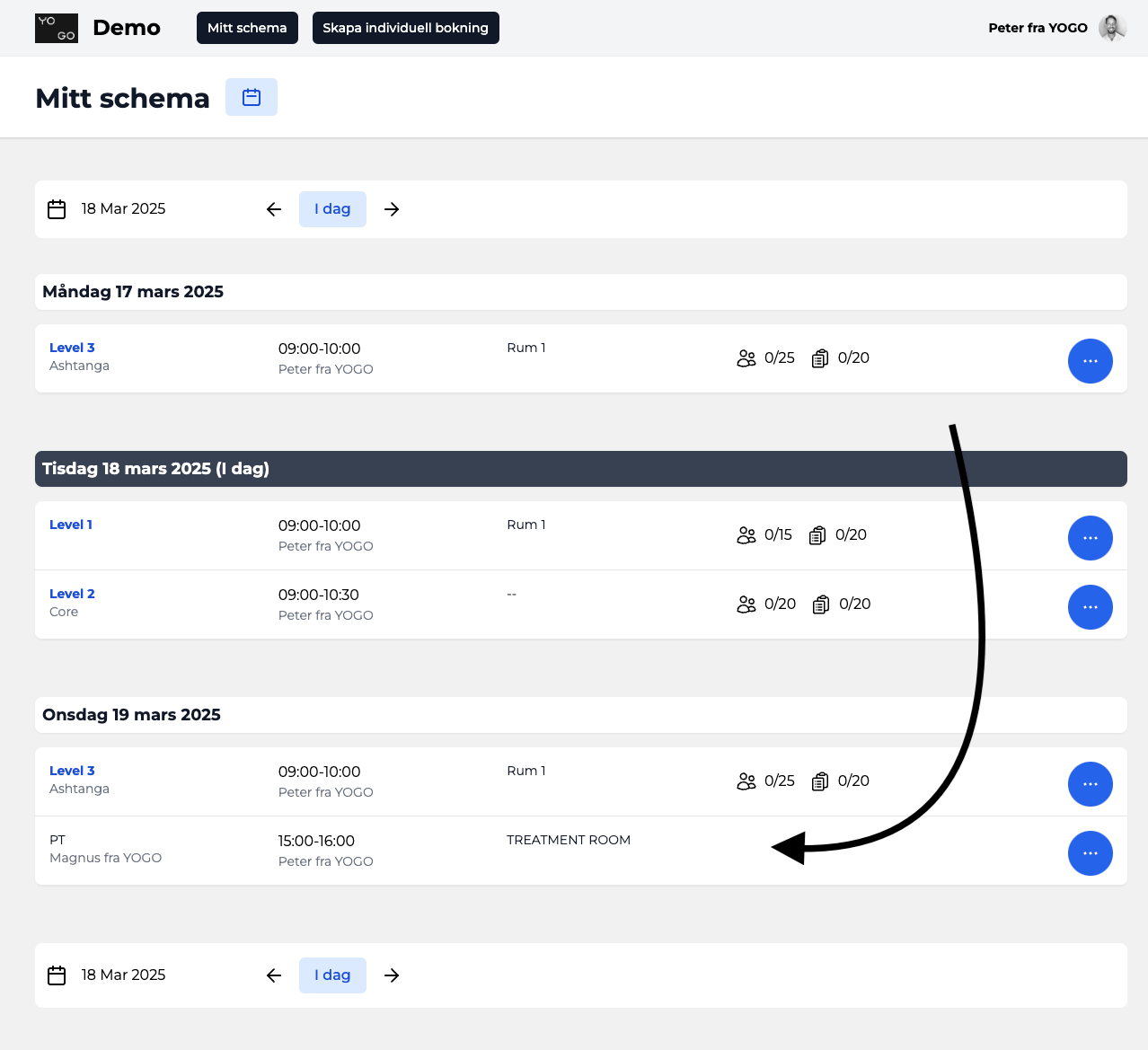Go to next week with top right arrow
1148x1050 pixels.
click(x=392, y=209)
